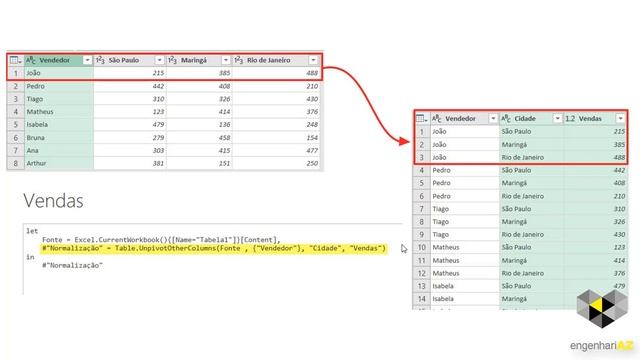640x360 pixels.
Task: Open table menu icon in right normalized table
Action: (x=422, y=119)
